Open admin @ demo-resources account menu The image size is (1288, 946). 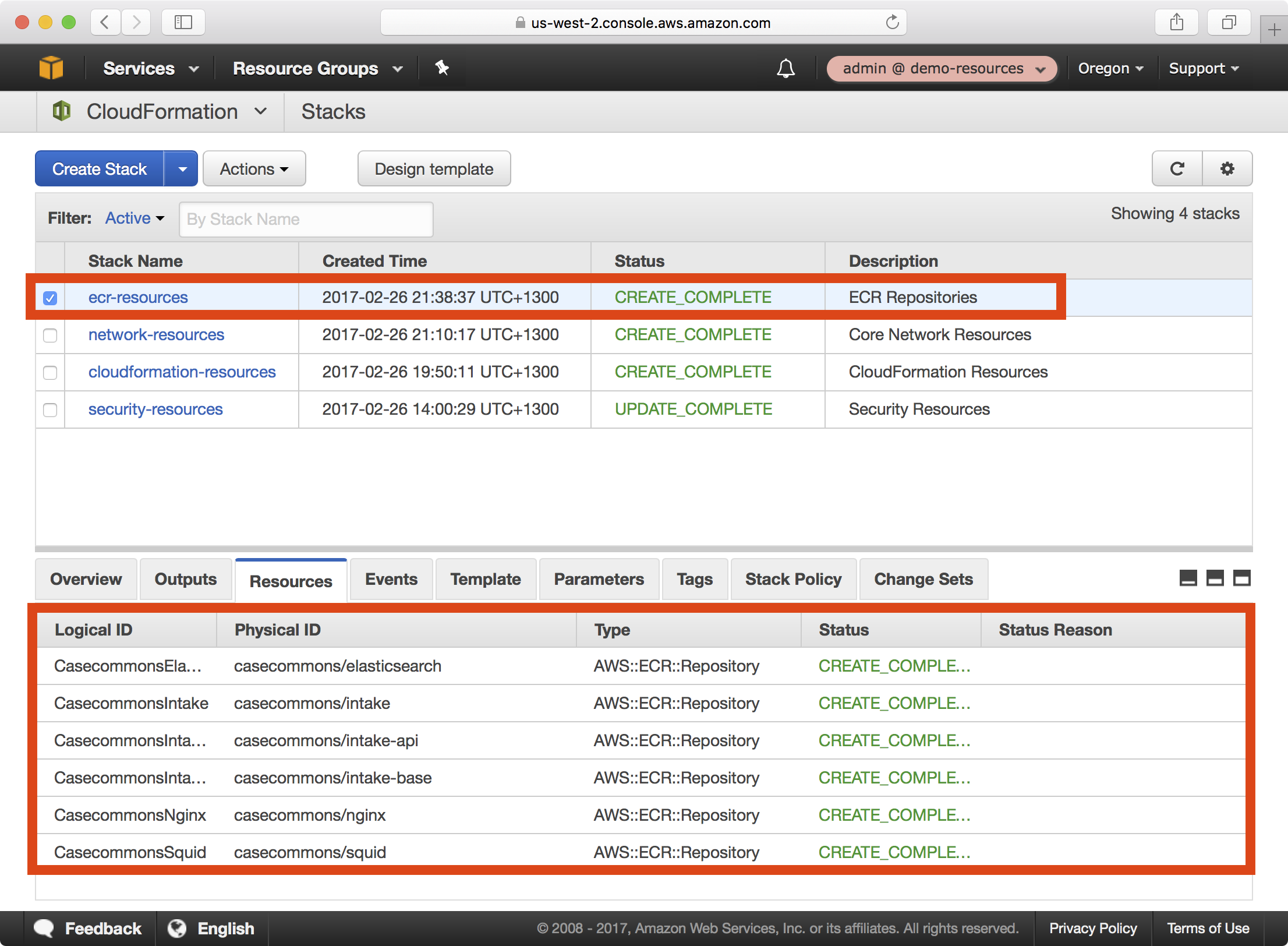[942, 69]
